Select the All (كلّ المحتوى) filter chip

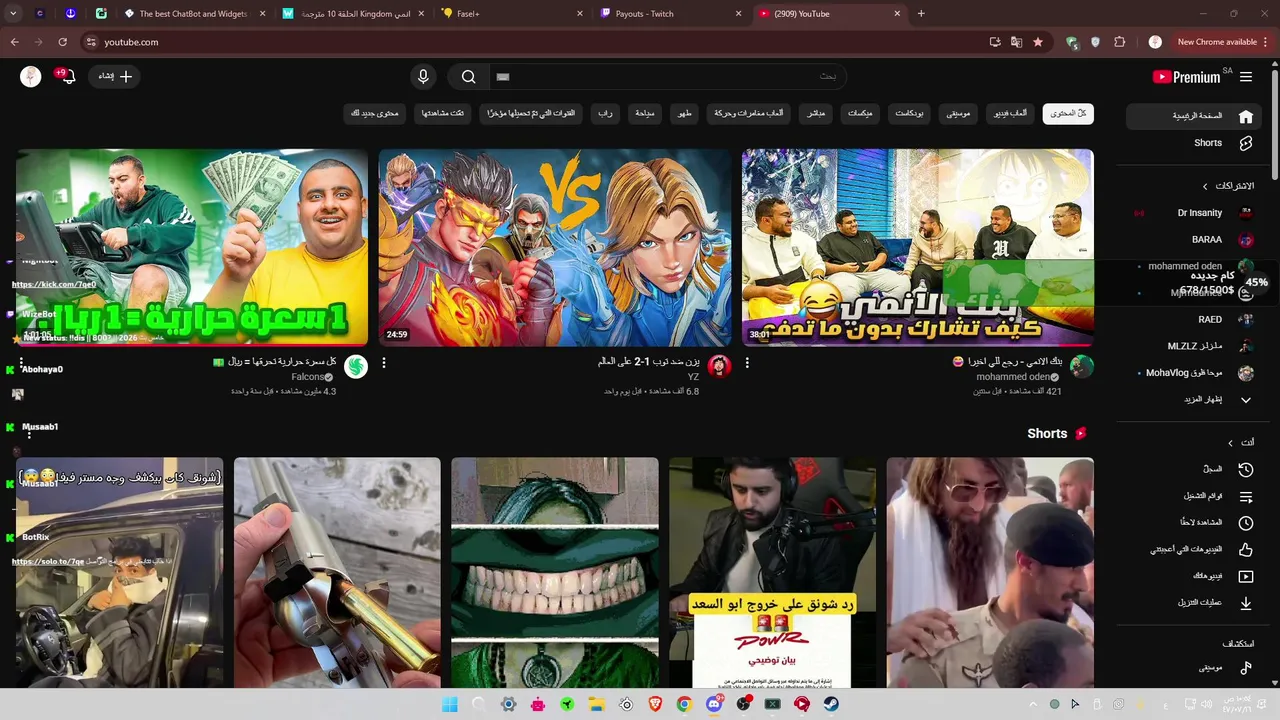1068,113
